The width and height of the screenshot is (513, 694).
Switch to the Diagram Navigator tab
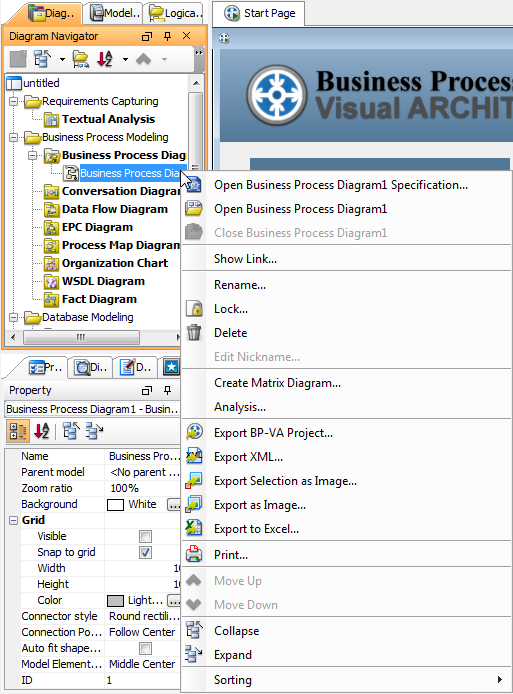51,13
